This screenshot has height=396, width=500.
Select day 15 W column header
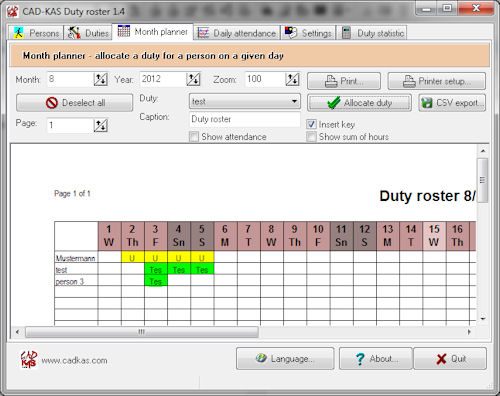434,236
